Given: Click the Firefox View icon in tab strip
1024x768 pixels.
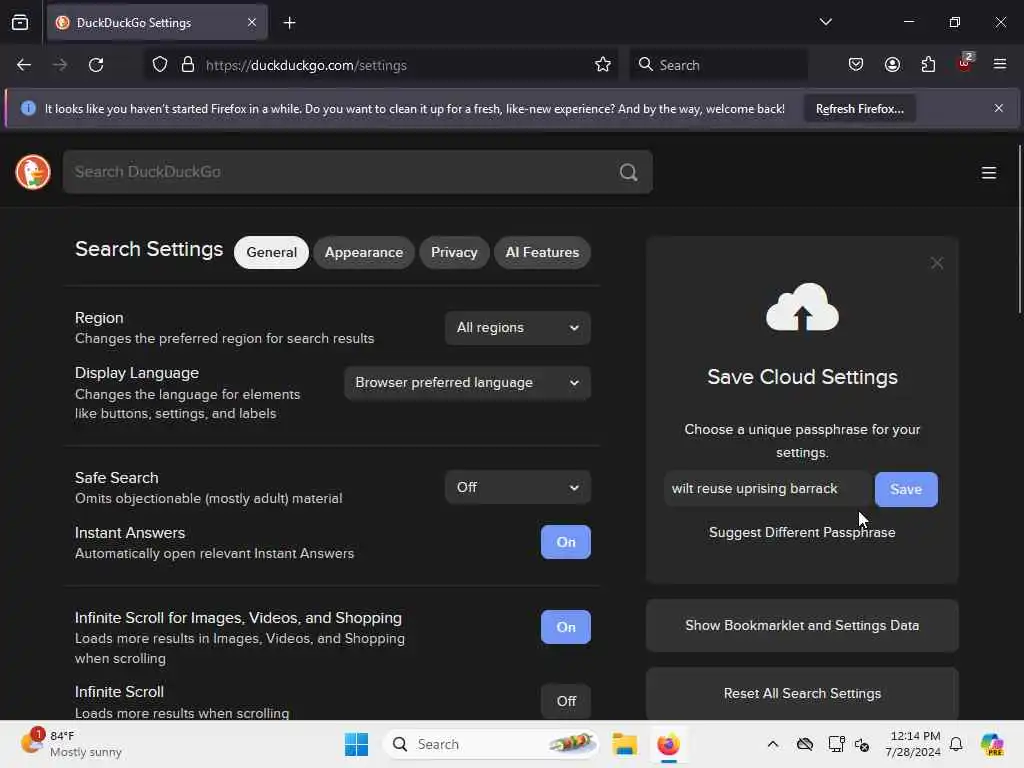Looking at the screenshot, I should pyautogui.click(x=20, y=23).
